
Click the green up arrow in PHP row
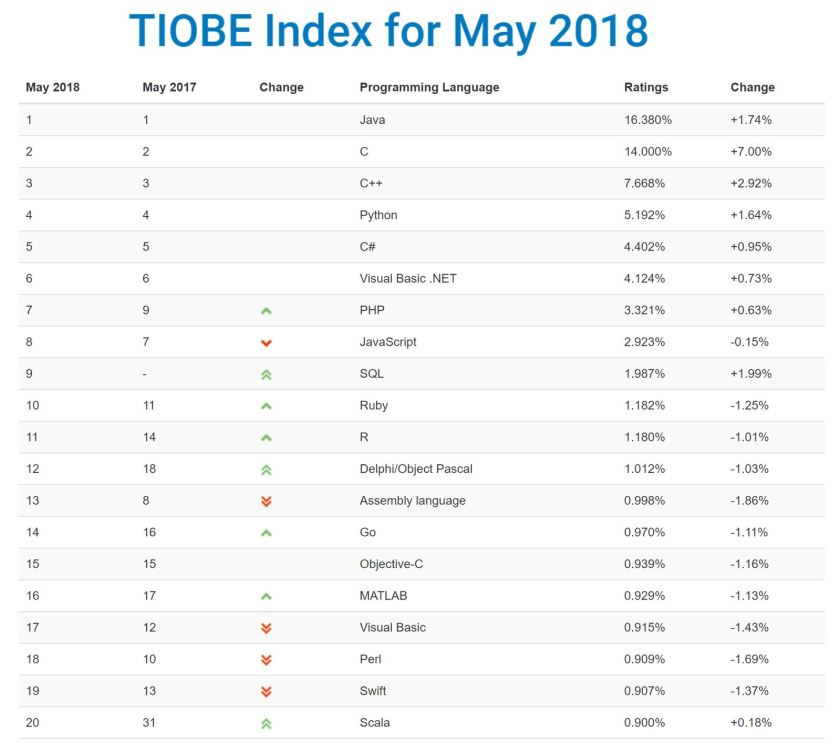tap(266, 311)
